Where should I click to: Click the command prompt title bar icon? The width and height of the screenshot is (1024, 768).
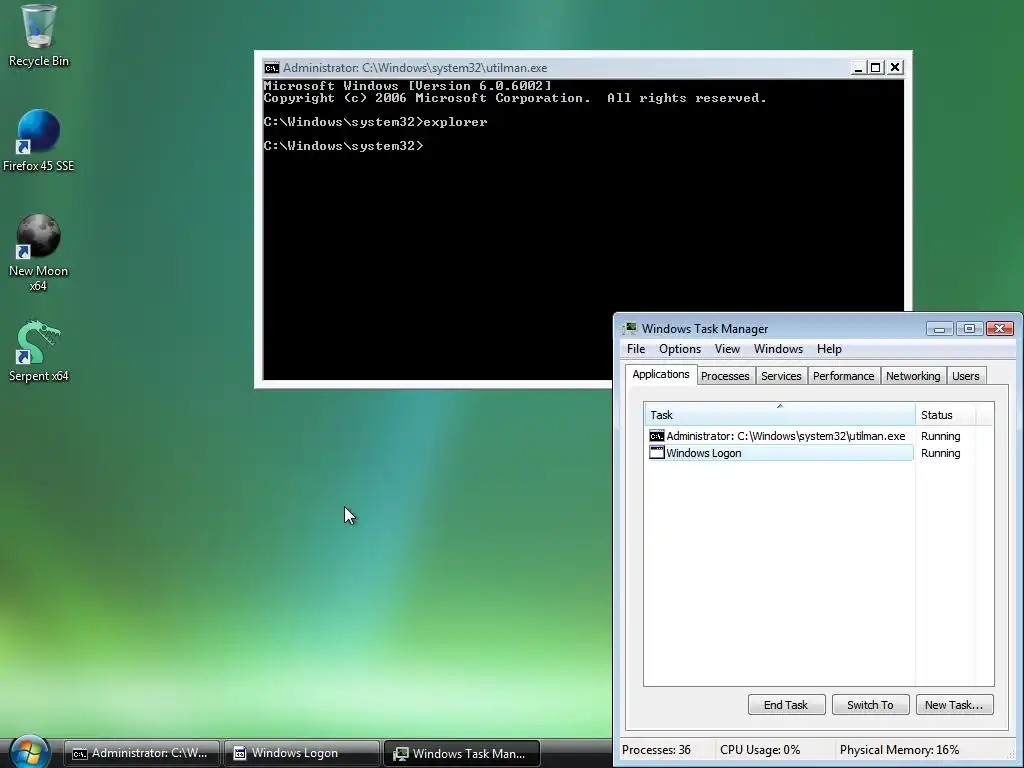(272, 68)
